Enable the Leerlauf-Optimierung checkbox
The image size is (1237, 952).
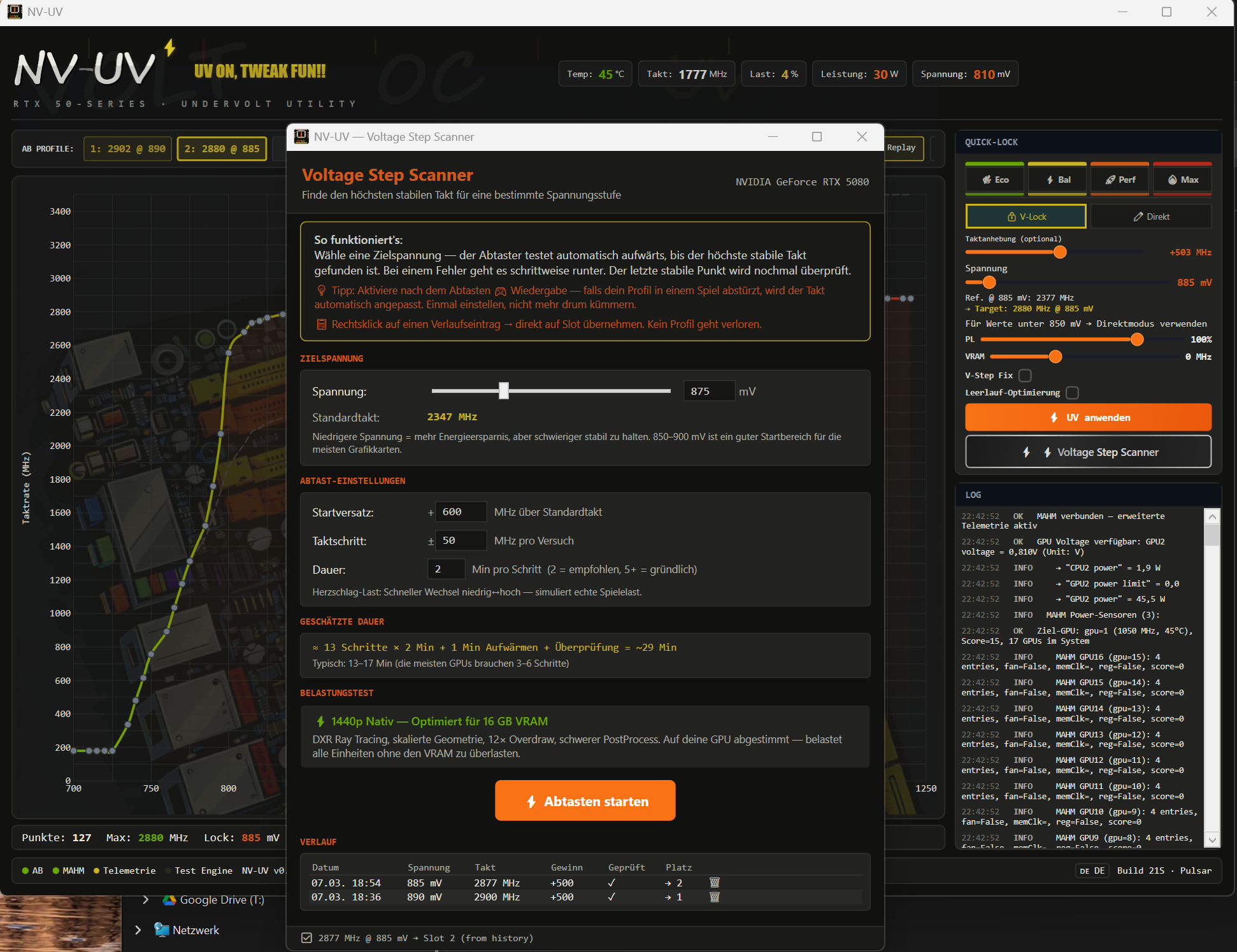pos(1073,392)
